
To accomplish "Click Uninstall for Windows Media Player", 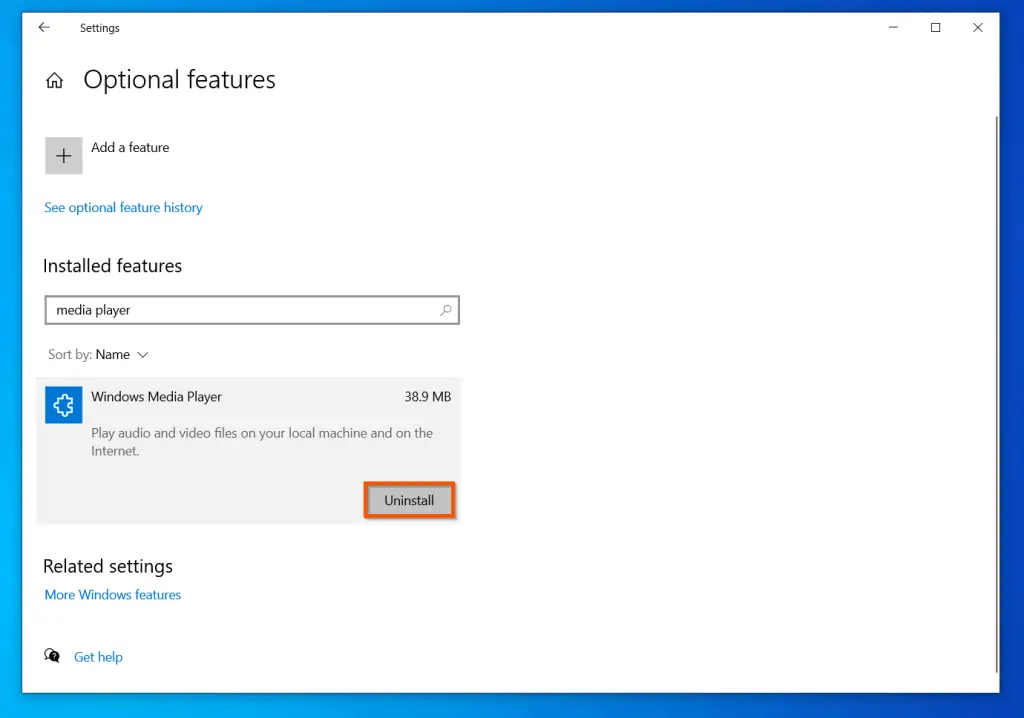I will [x=408, y=500].
